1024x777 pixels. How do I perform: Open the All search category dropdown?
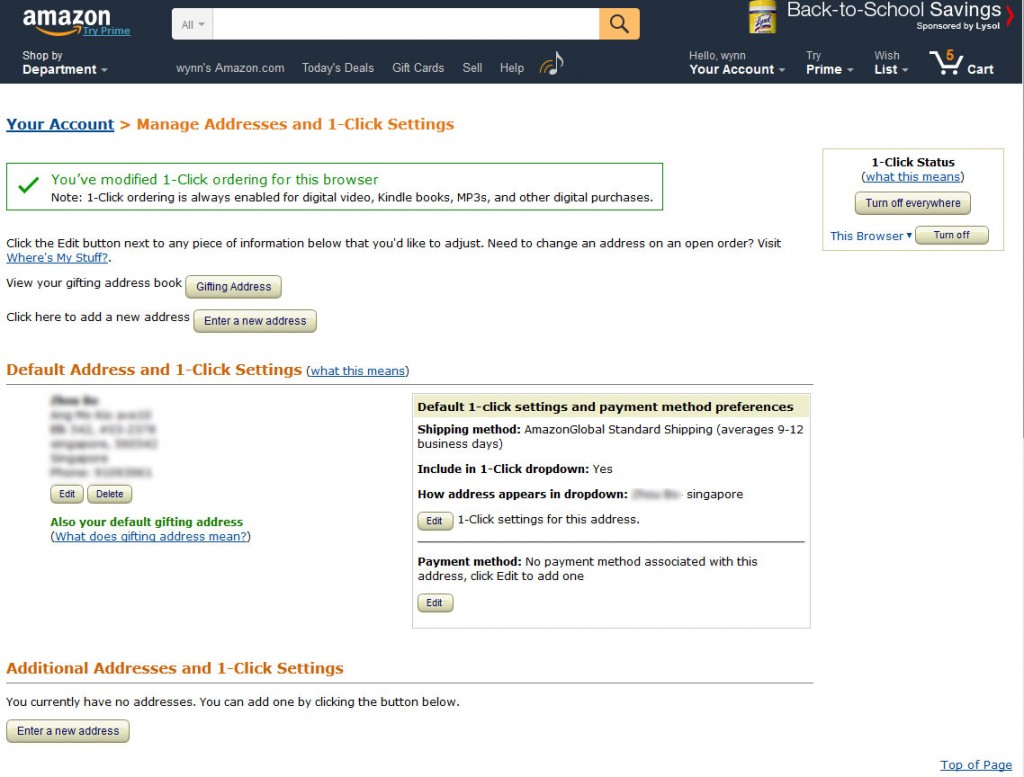point(193,24)
